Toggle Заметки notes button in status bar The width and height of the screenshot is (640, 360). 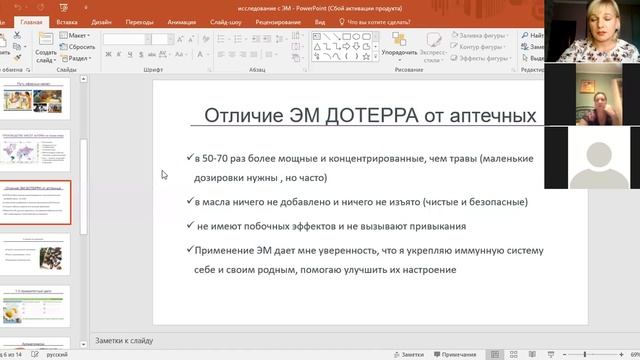click(409, 354)
